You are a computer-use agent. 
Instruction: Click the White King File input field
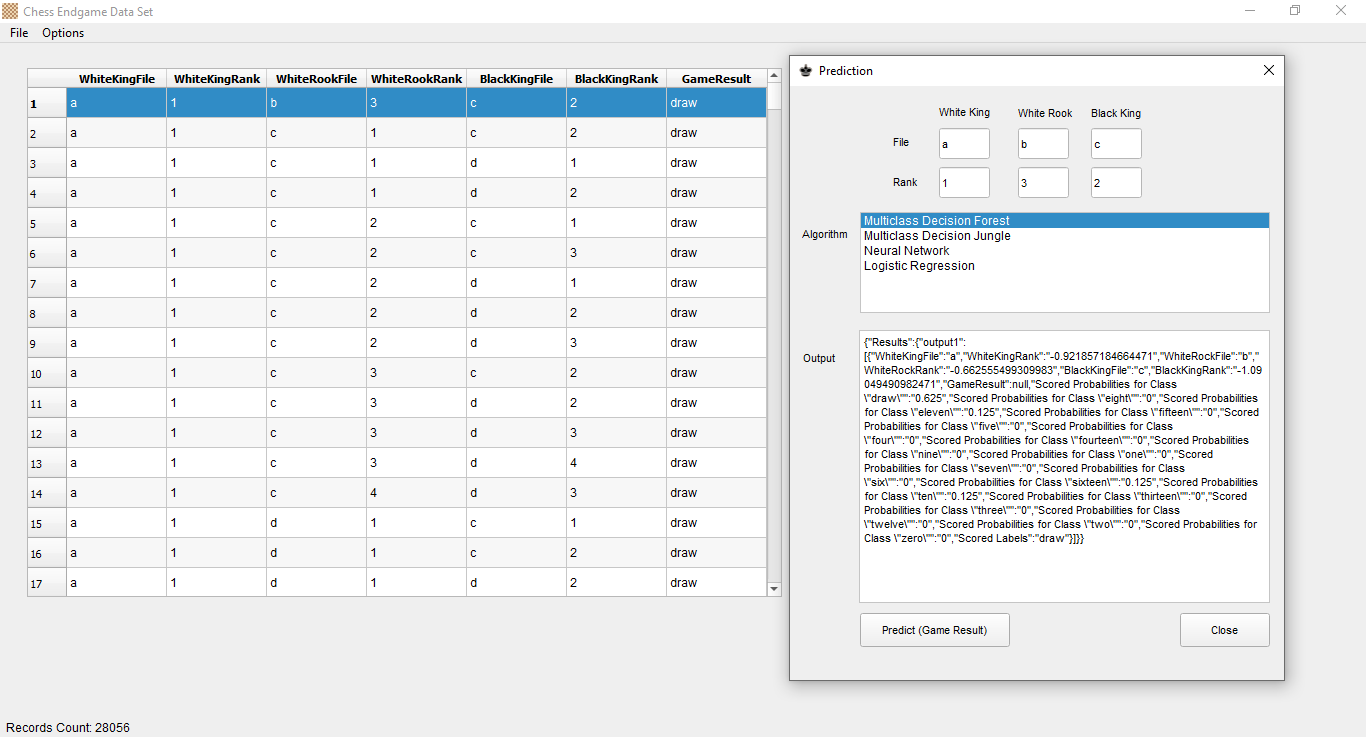(964, 144)
